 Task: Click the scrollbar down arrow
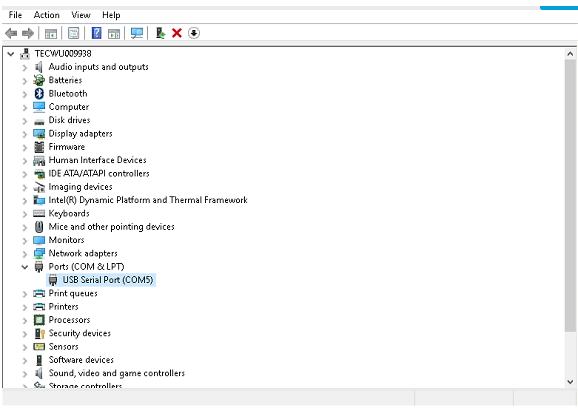tap(570, 382)
